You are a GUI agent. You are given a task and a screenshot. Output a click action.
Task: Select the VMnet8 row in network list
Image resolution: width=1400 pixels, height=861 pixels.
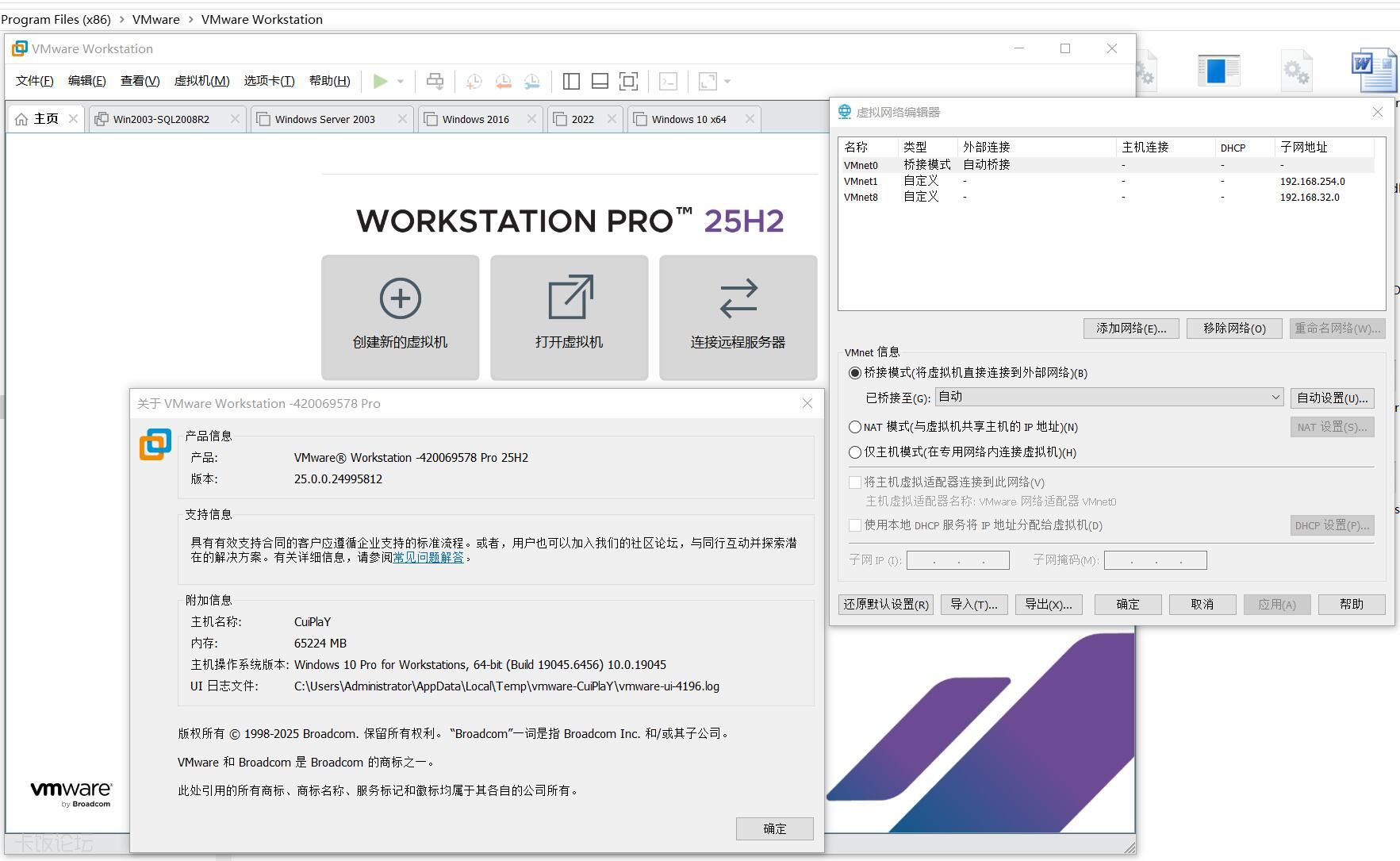click(861, 198)
